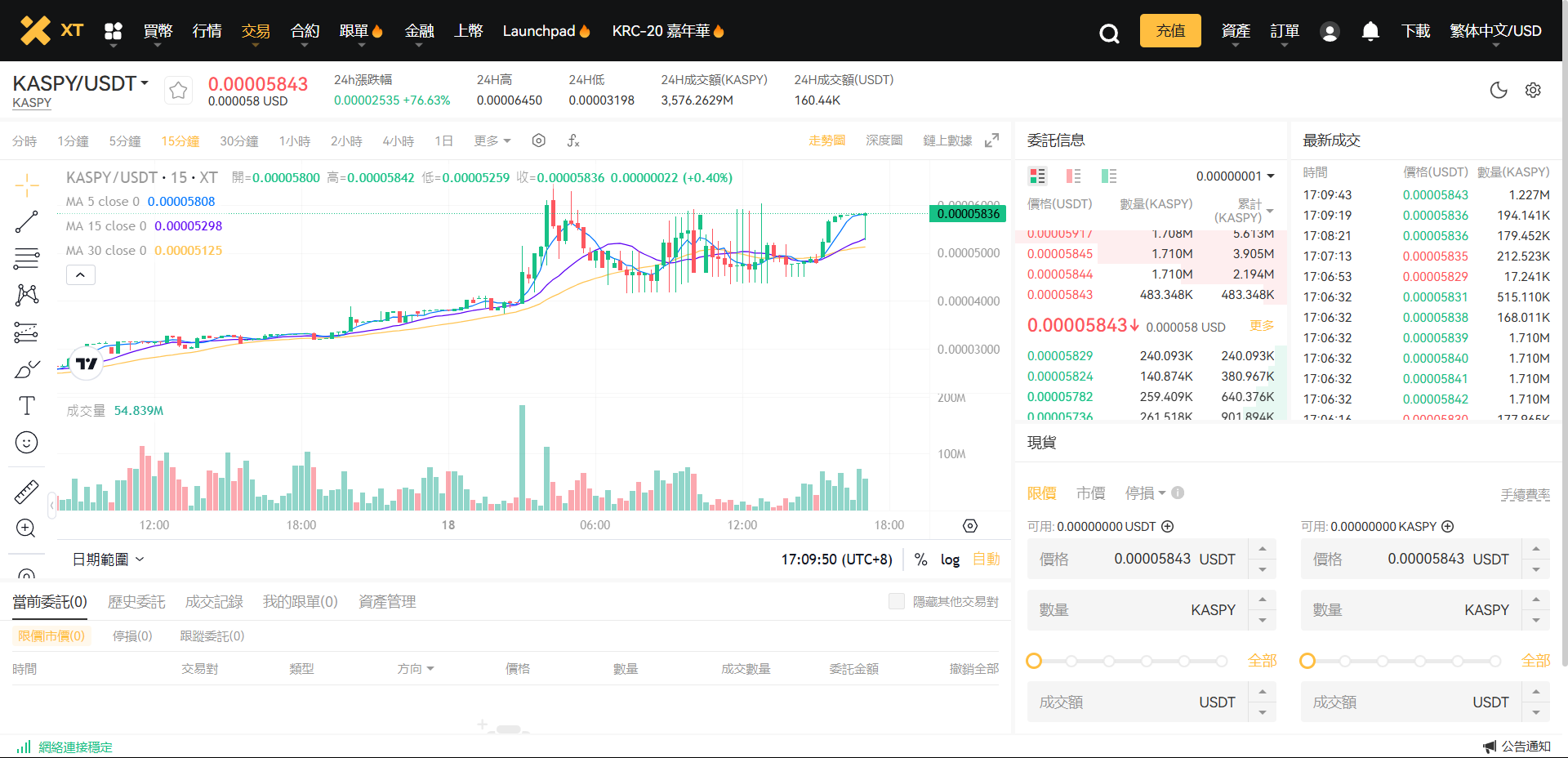Open layout settings gear icon
Viewport: 1568px width, 758px height.
click(1533, 90)
